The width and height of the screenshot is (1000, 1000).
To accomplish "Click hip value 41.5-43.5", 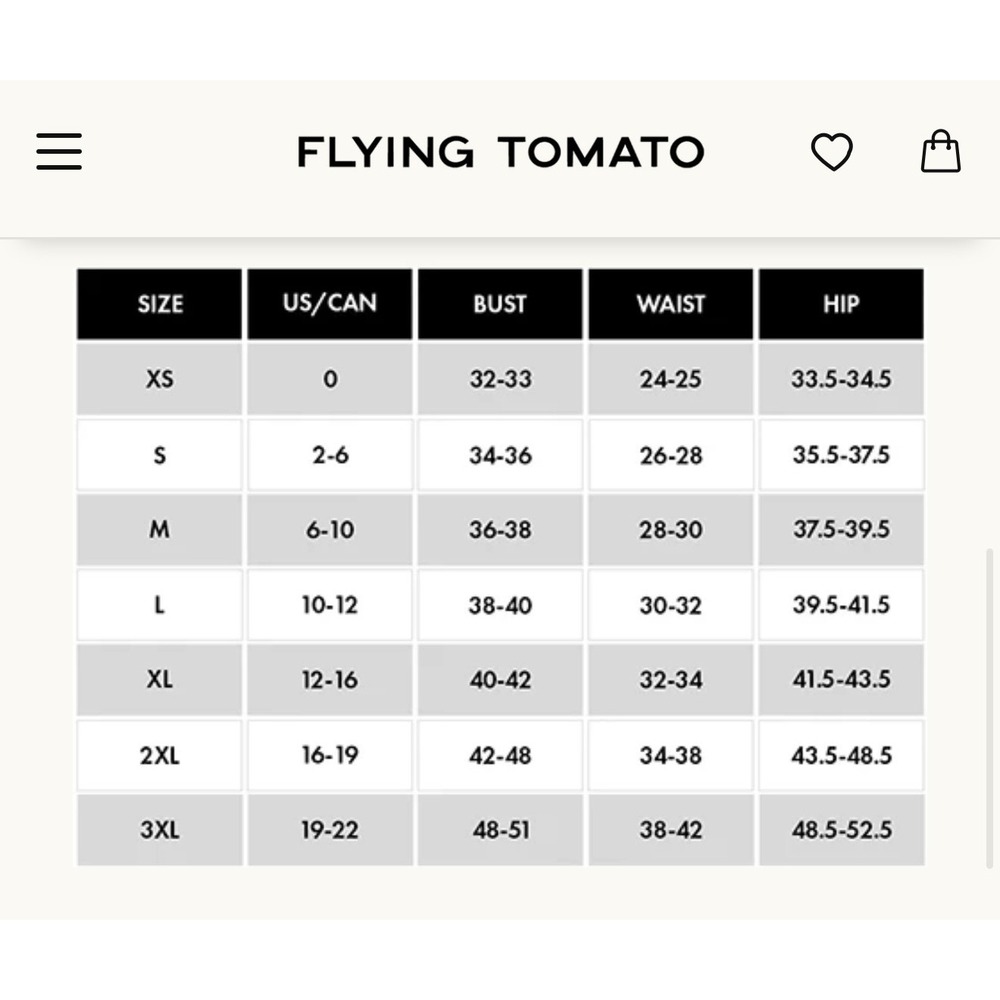I will point(841,680).
